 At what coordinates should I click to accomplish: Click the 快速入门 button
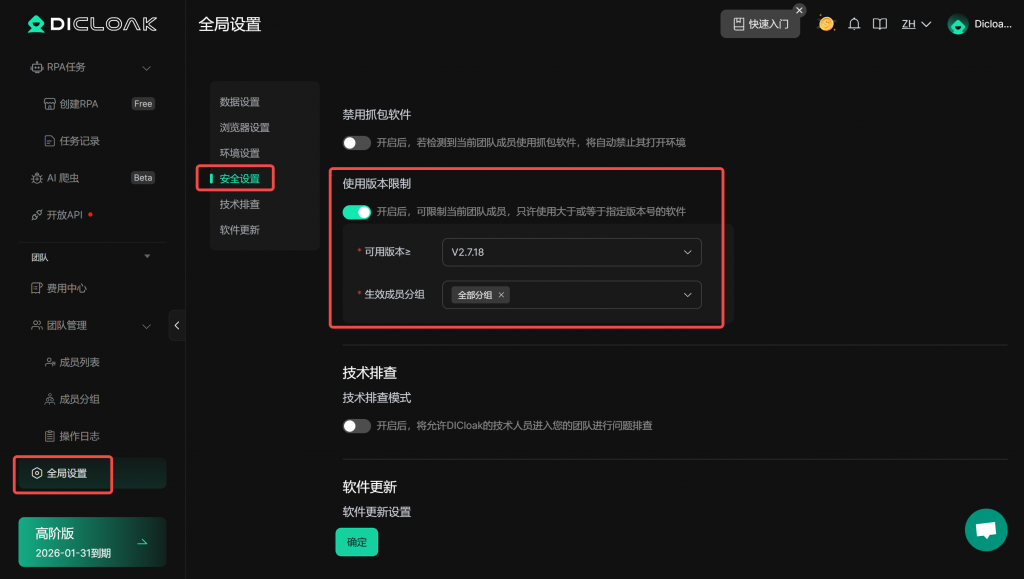760,24
